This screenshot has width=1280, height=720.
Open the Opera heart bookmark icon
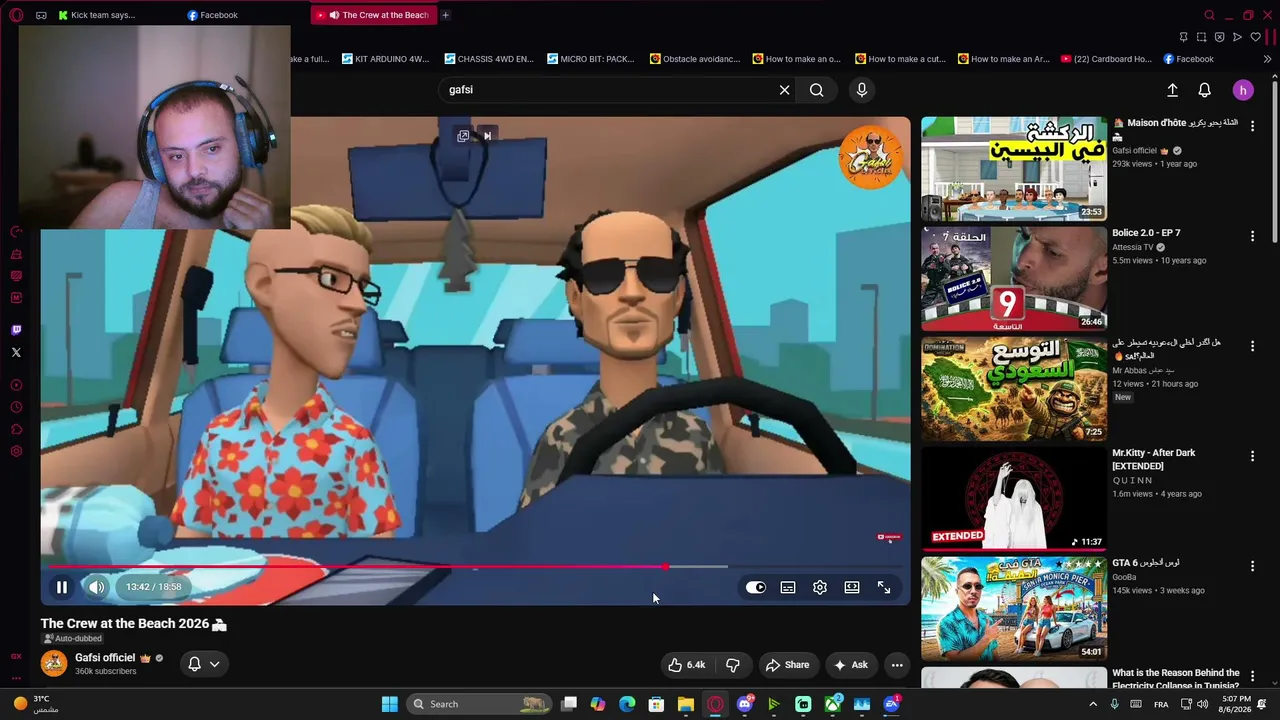(1255, 37)
